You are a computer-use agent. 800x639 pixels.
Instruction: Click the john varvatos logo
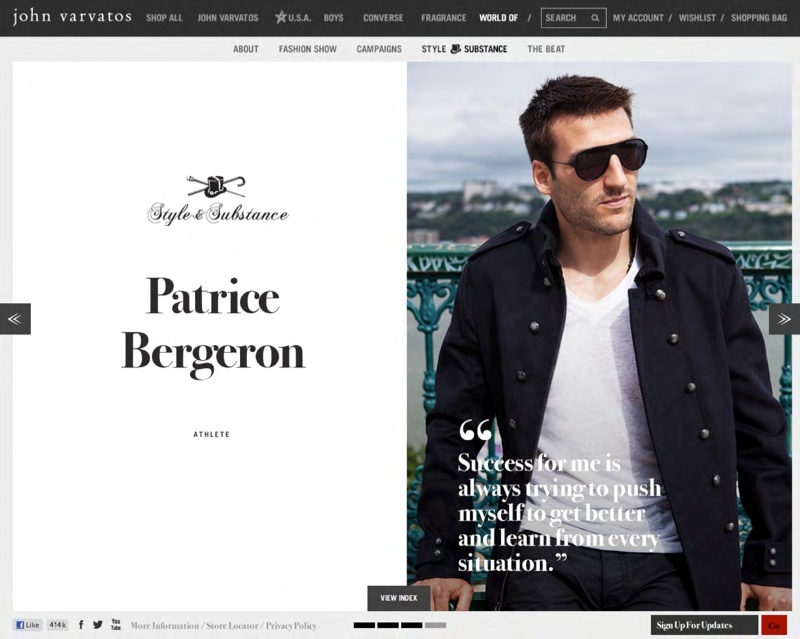point(72,16)
